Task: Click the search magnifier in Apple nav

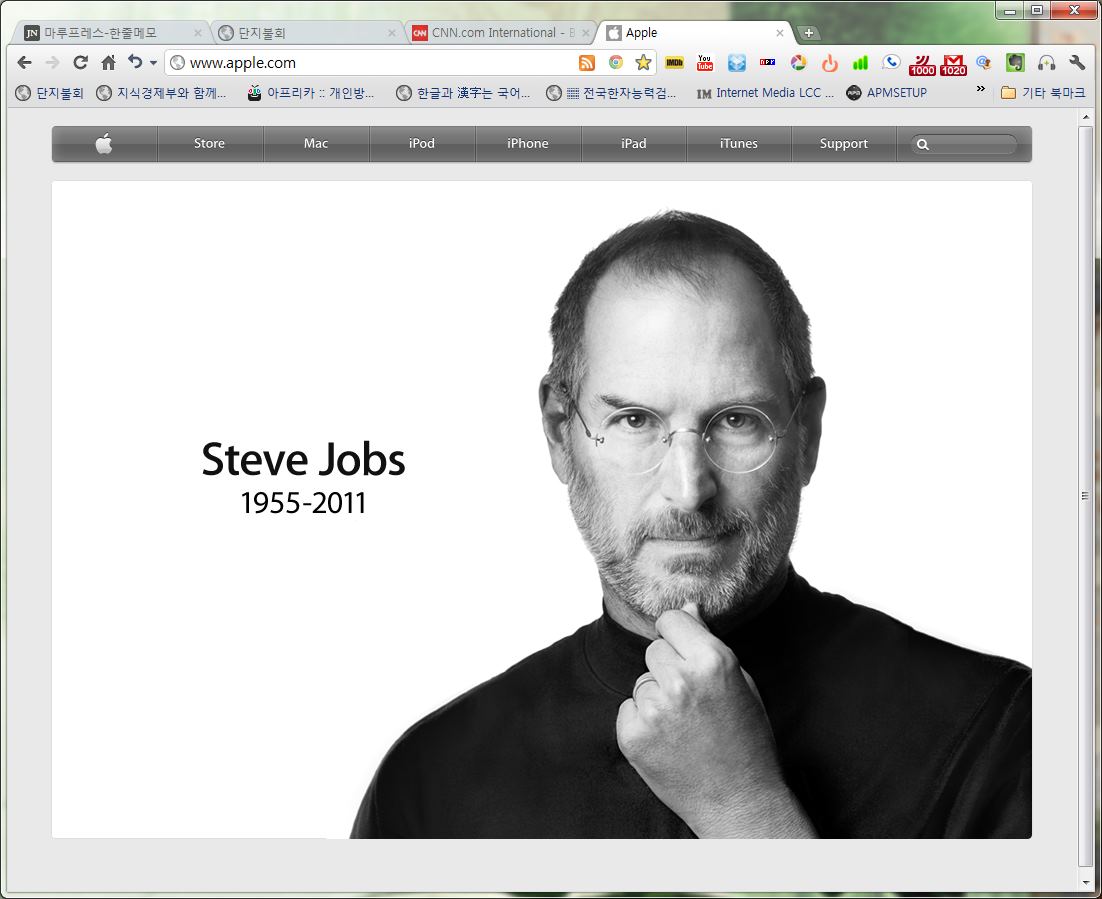Action: click(923, 144)
